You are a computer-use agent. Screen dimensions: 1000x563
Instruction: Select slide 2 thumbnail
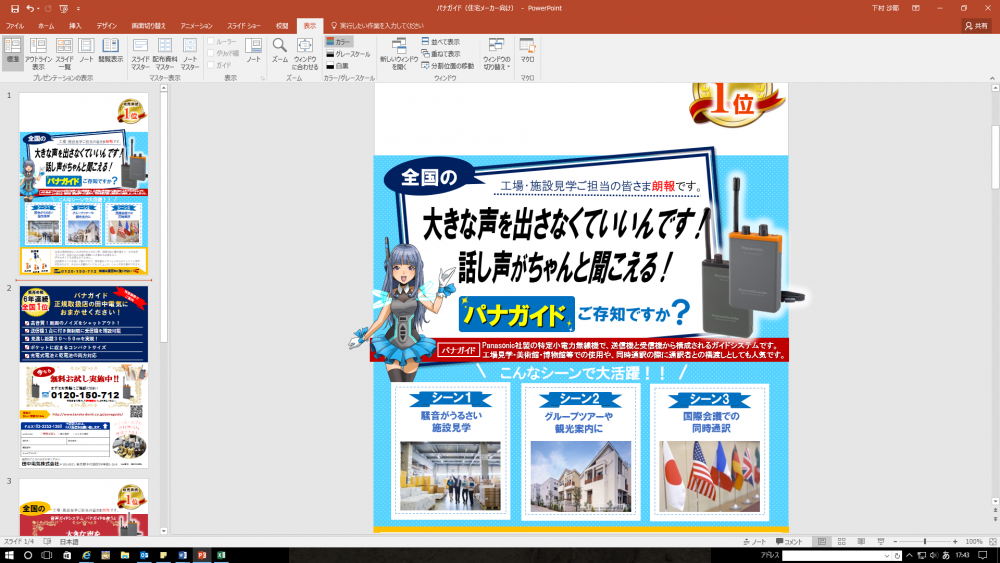pyautogui.click(x=84, y=377)
